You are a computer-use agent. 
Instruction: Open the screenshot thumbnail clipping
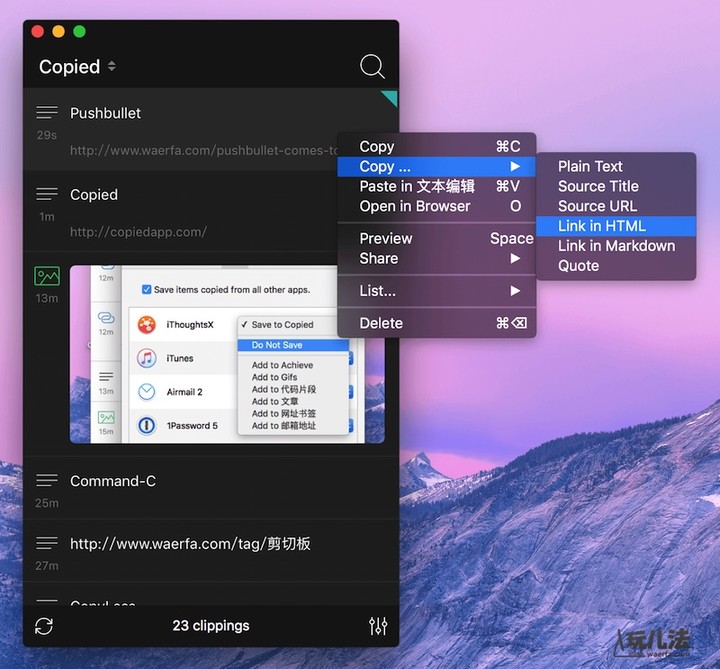click(x=226, y=354)
